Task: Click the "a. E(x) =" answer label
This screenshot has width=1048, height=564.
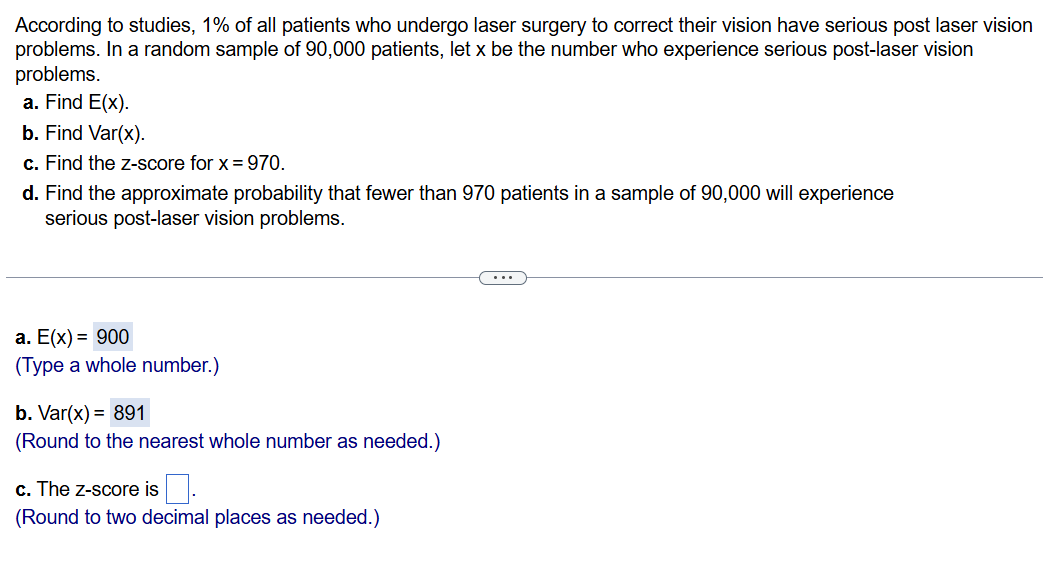Action: coord(52,337)
